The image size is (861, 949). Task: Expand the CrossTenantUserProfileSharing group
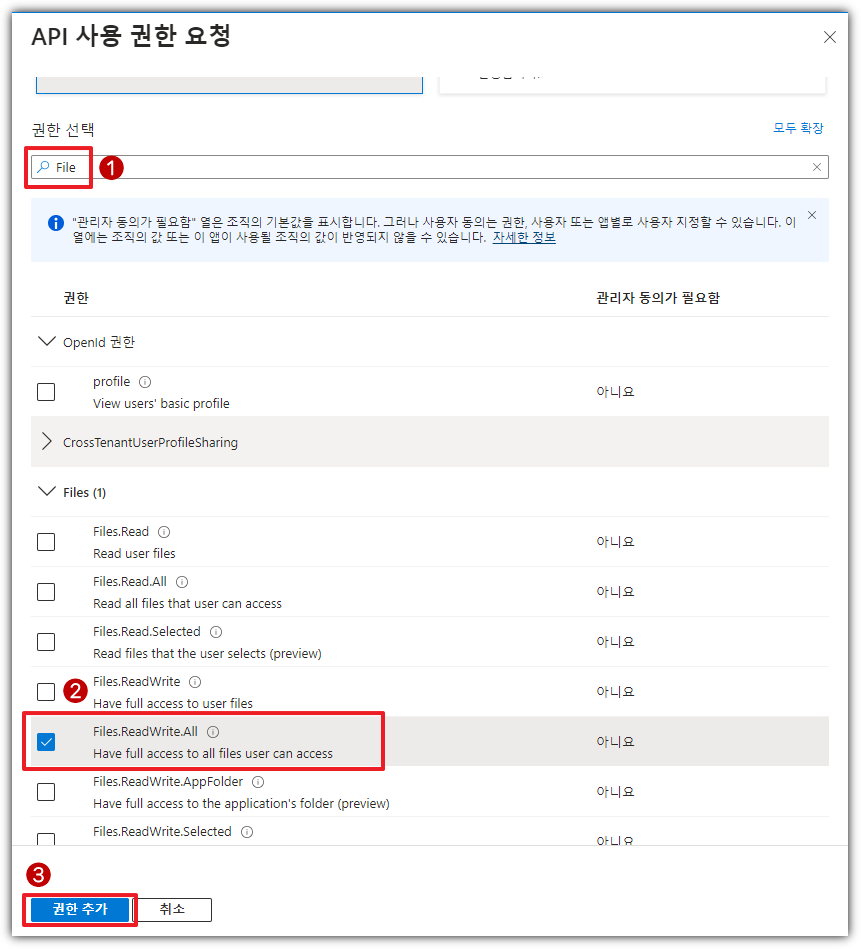46,442
